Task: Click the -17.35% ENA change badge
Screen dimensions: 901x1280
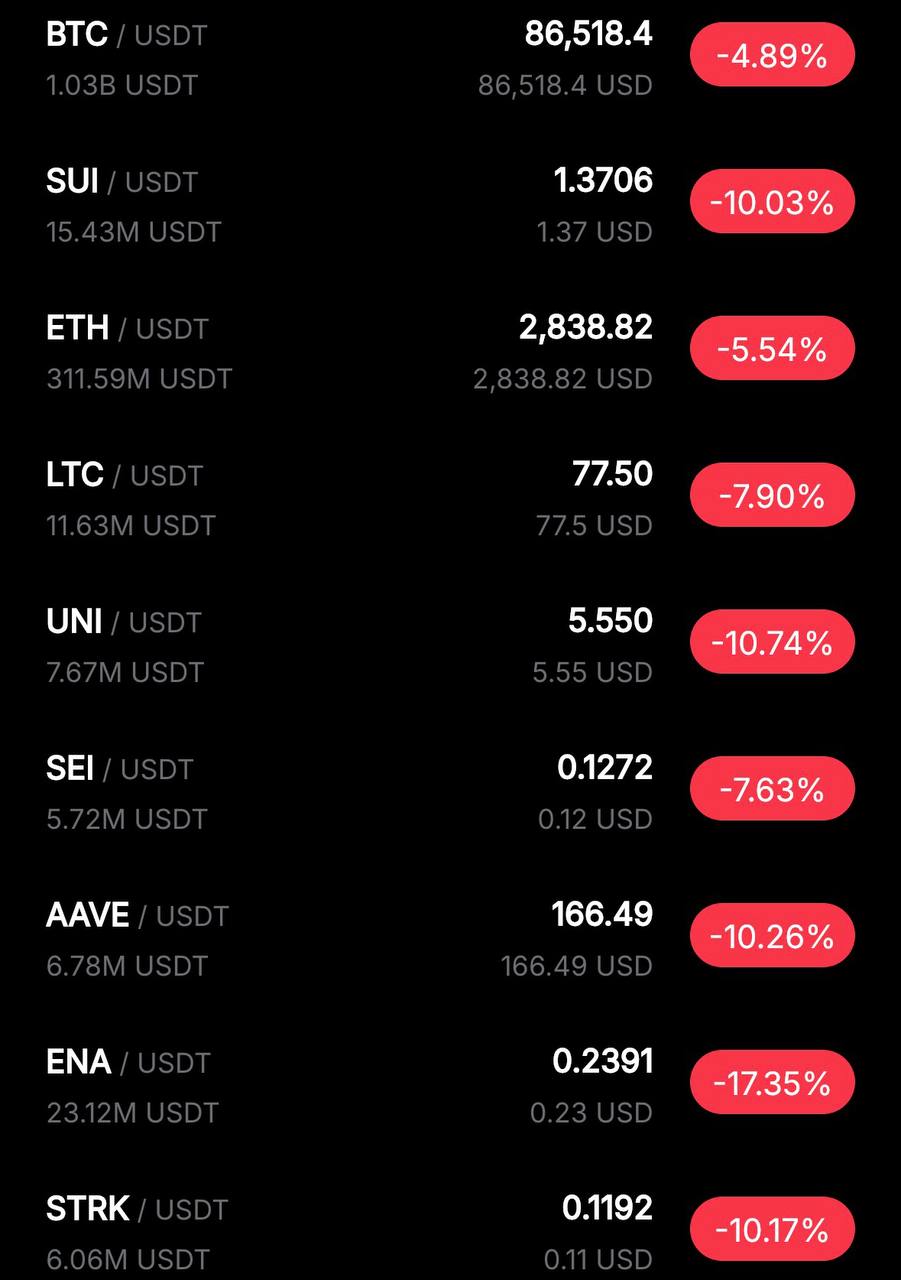Action: [772, 1083]
